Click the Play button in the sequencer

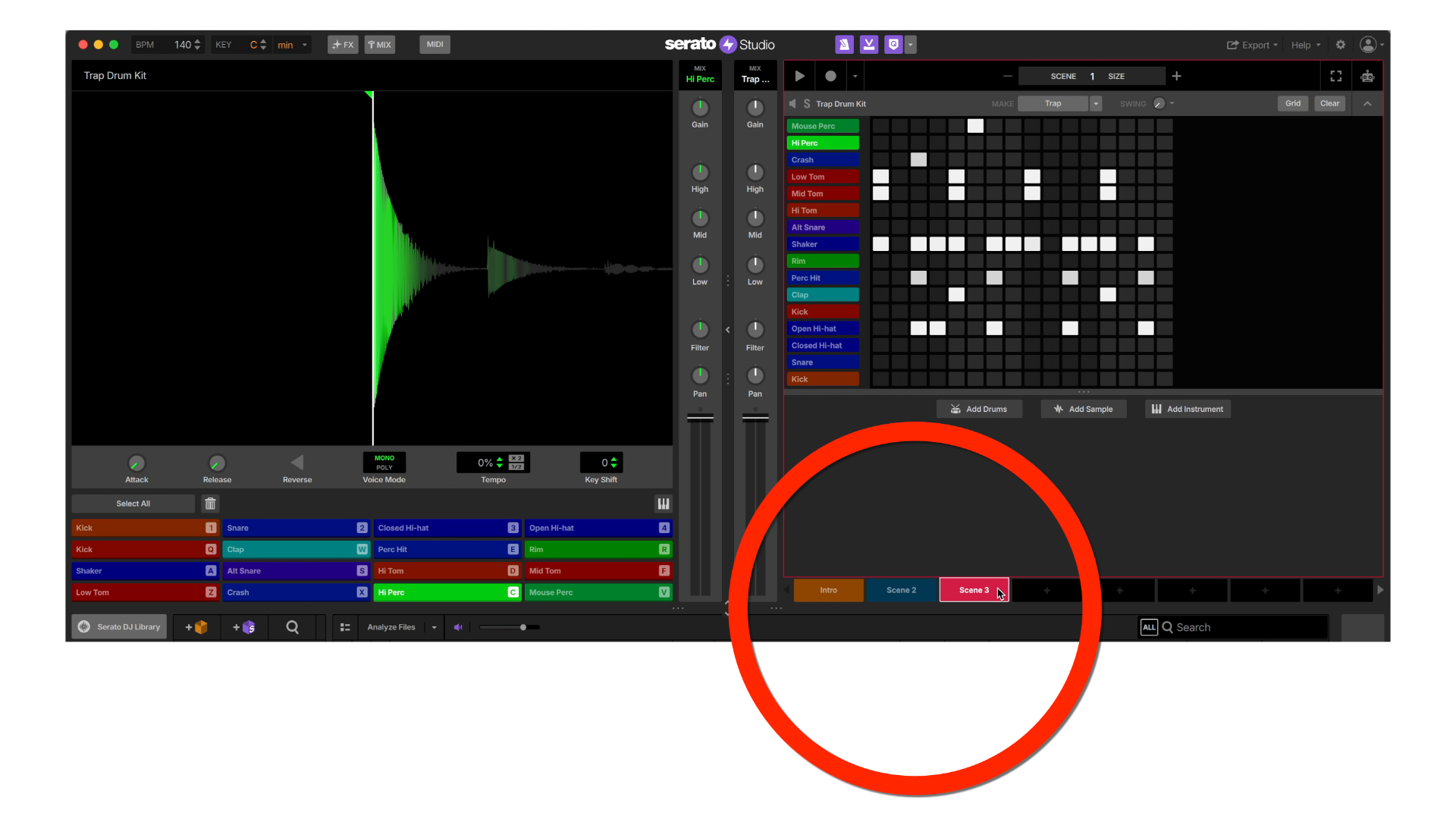(x=799, y=76)
